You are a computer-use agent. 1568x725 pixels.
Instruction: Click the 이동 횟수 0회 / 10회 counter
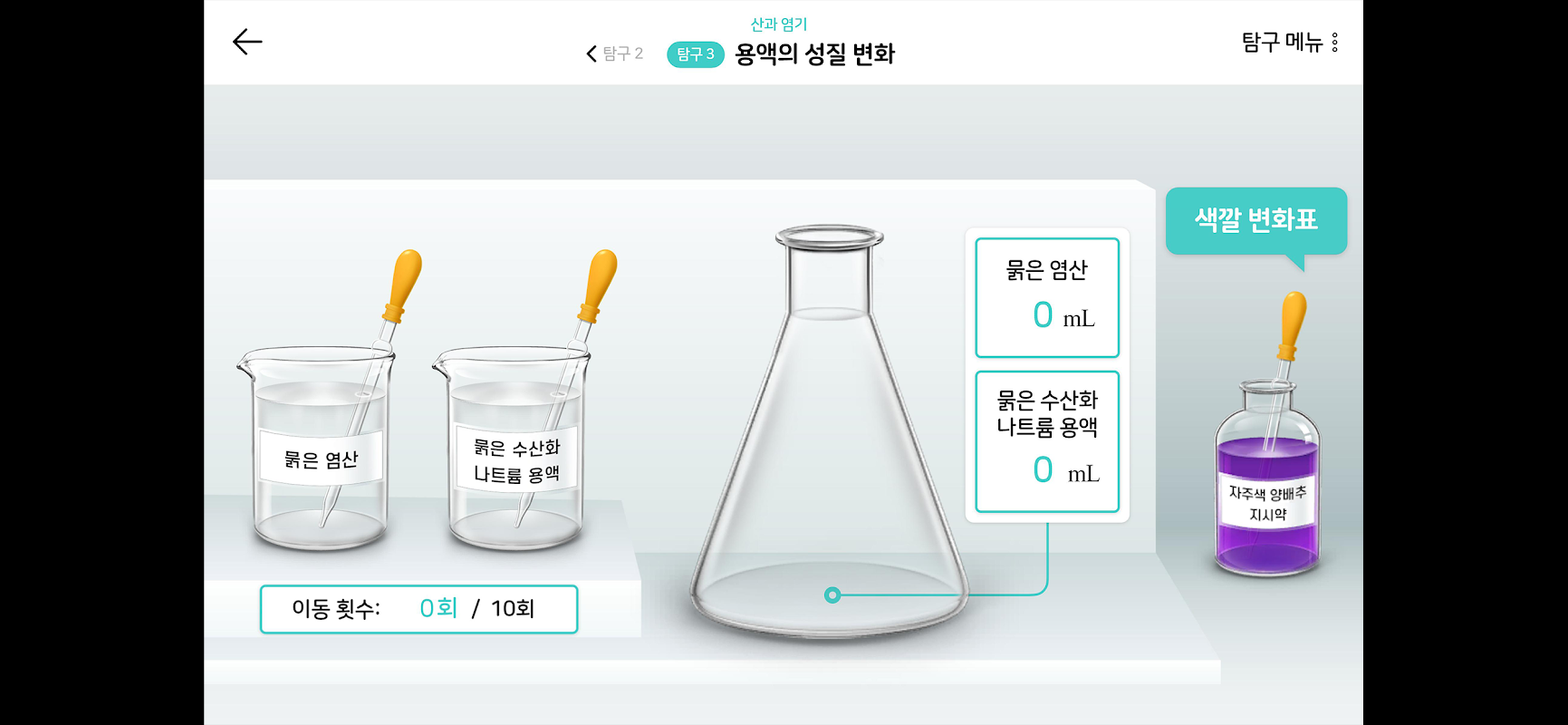418,609
